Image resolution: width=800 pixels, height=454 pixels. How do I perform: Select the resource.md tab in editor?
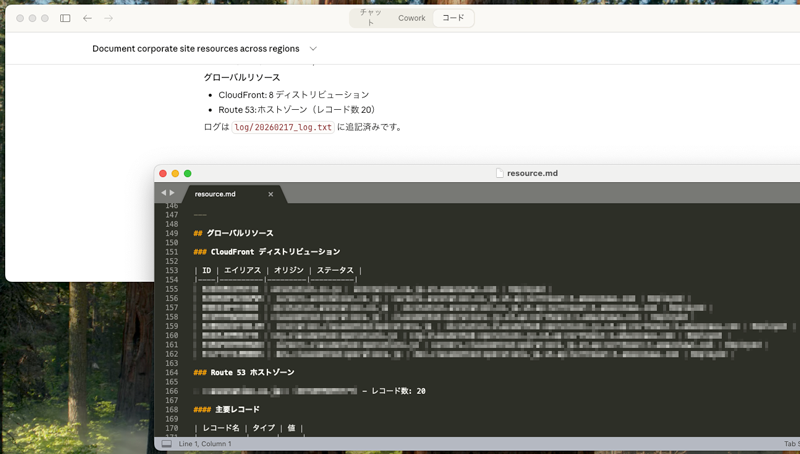(x=215, y=194)
